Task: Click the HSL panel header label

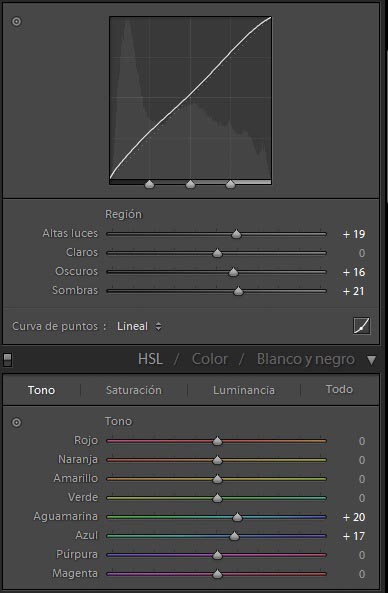Action: point(150,359)
